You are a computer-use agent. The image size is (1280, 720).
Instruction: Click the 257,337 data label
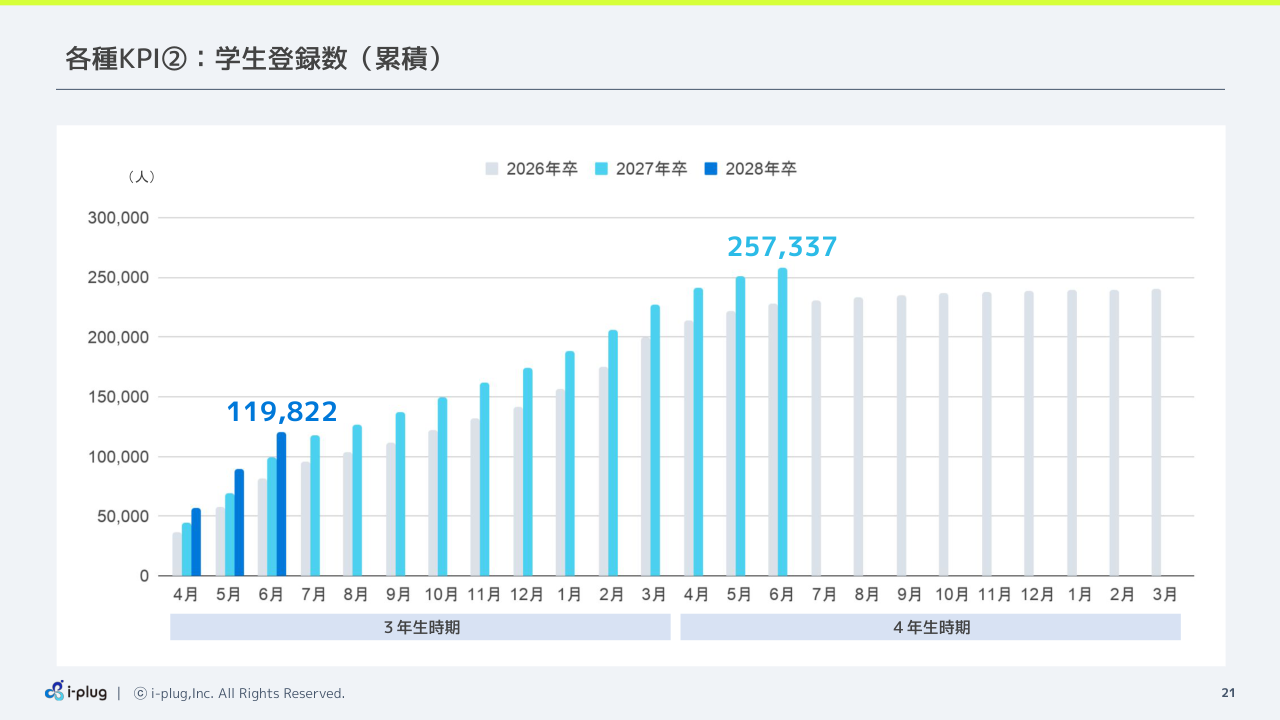(782, 247)
